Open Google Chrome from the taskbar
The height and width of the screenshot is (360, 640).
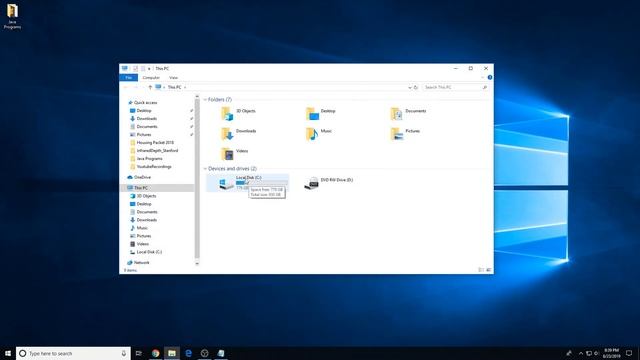click(x=156, y=353)
